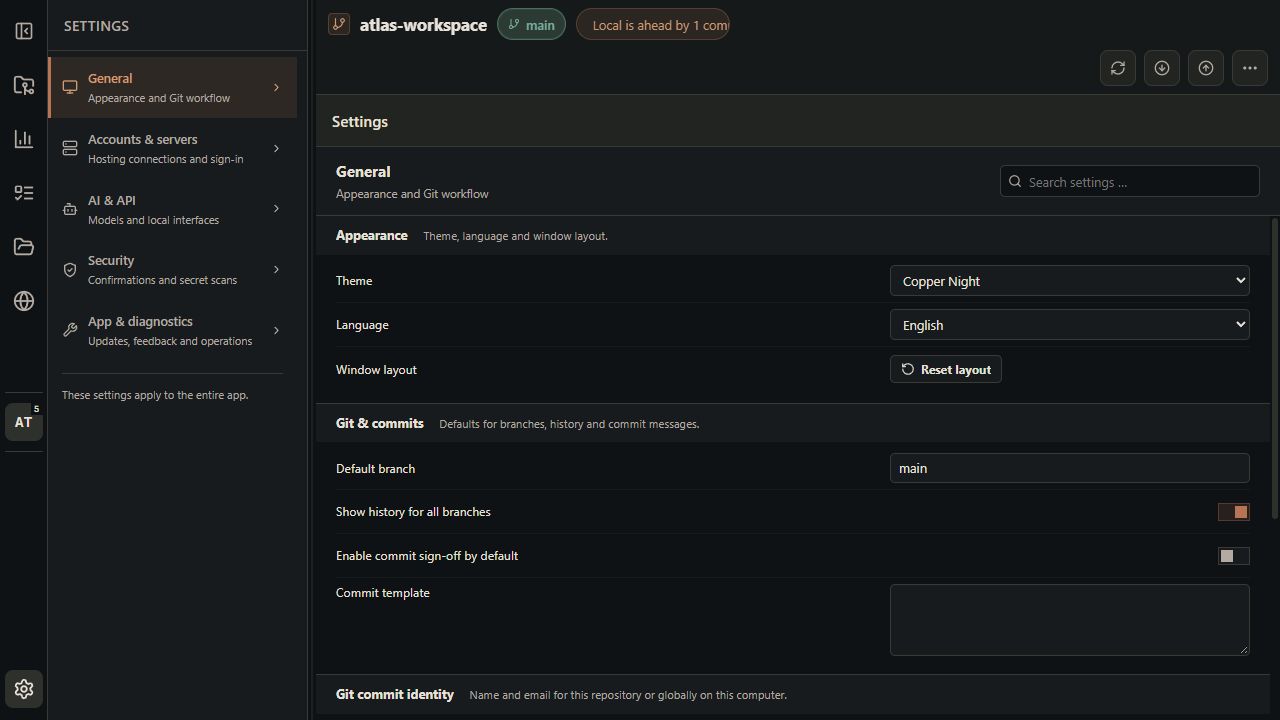Expand AI & API chevron
This screenshot has width=1280, height=720.
coord(277,209)
